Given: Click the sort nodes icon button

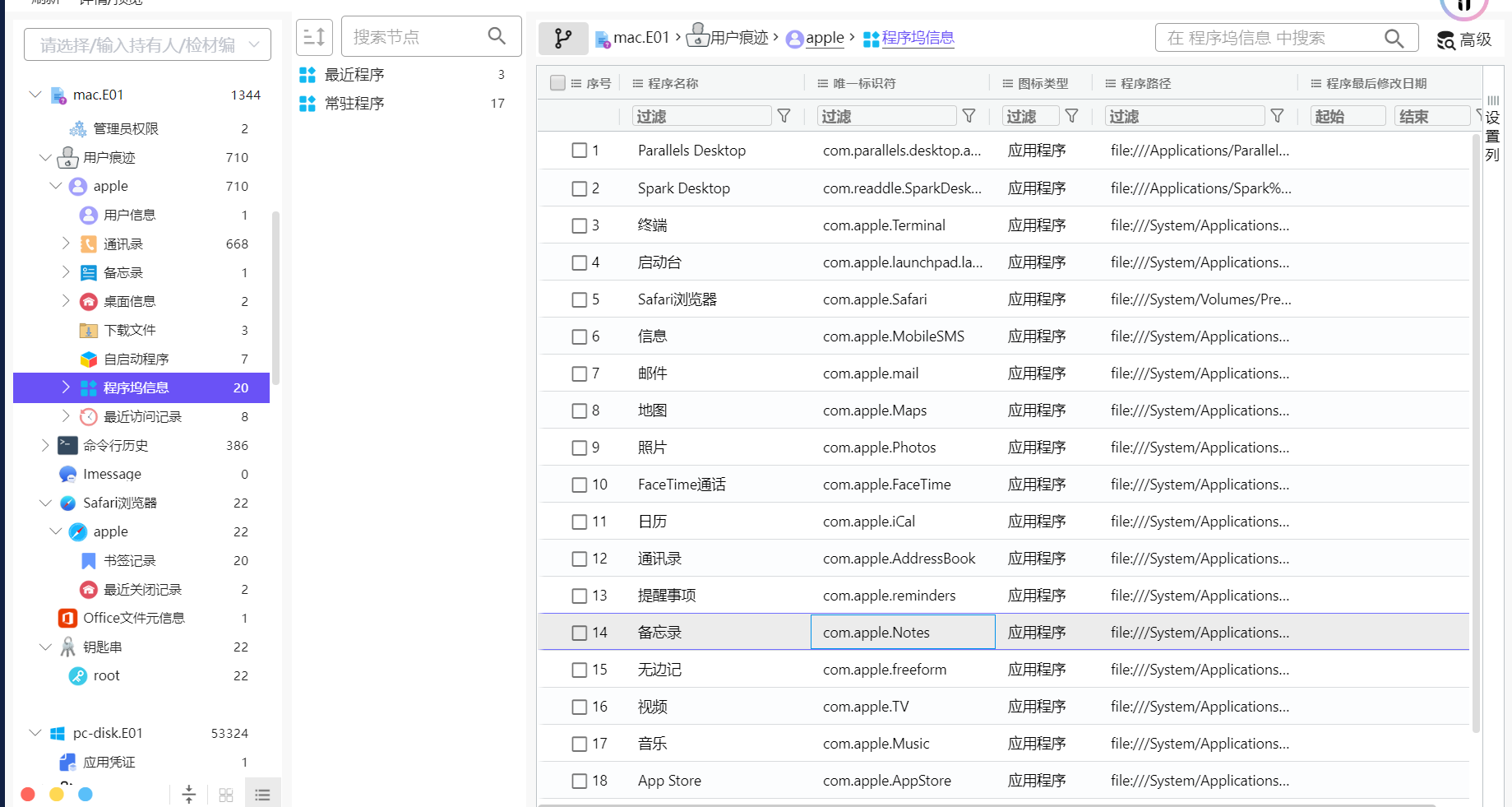Looking at the screenshot, I should pos(314,37).
